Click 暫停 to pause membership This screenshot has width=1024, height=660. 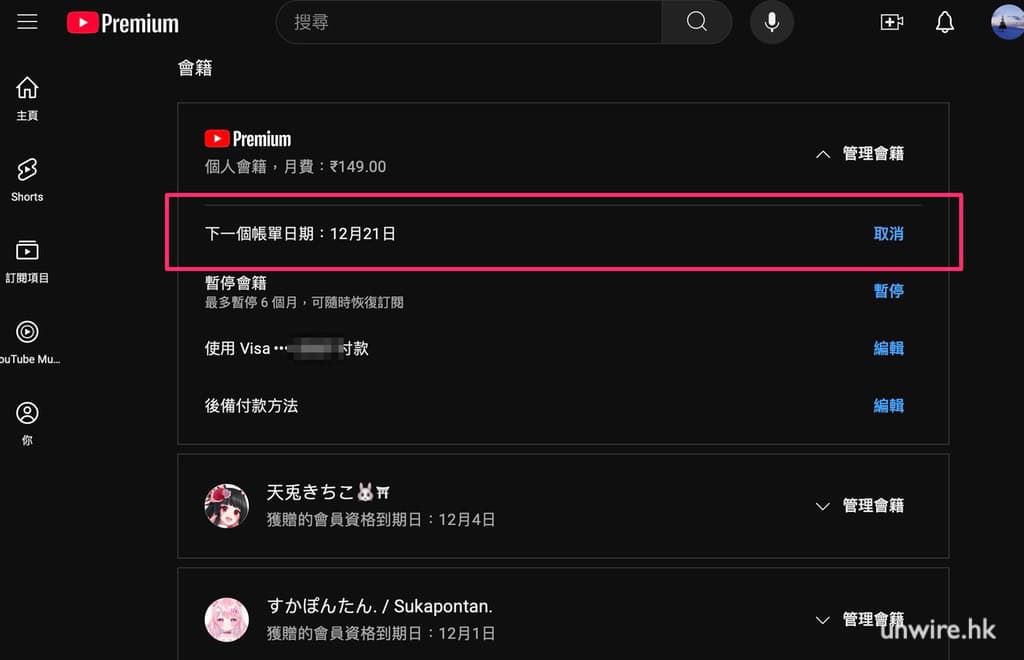pos(888,291)
